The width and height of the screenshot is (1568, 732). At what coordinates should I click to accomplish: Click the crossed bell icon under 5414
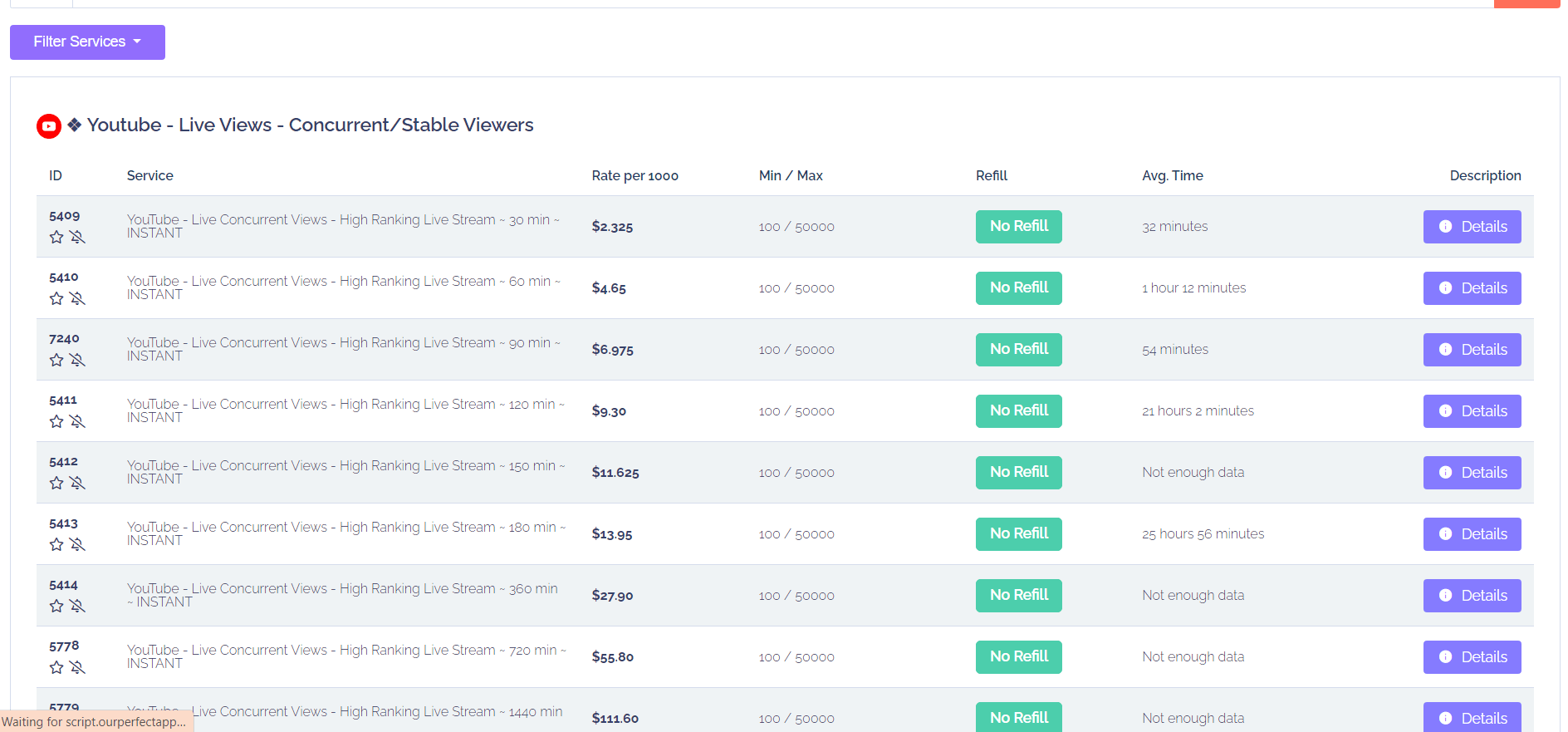[77, 607]
